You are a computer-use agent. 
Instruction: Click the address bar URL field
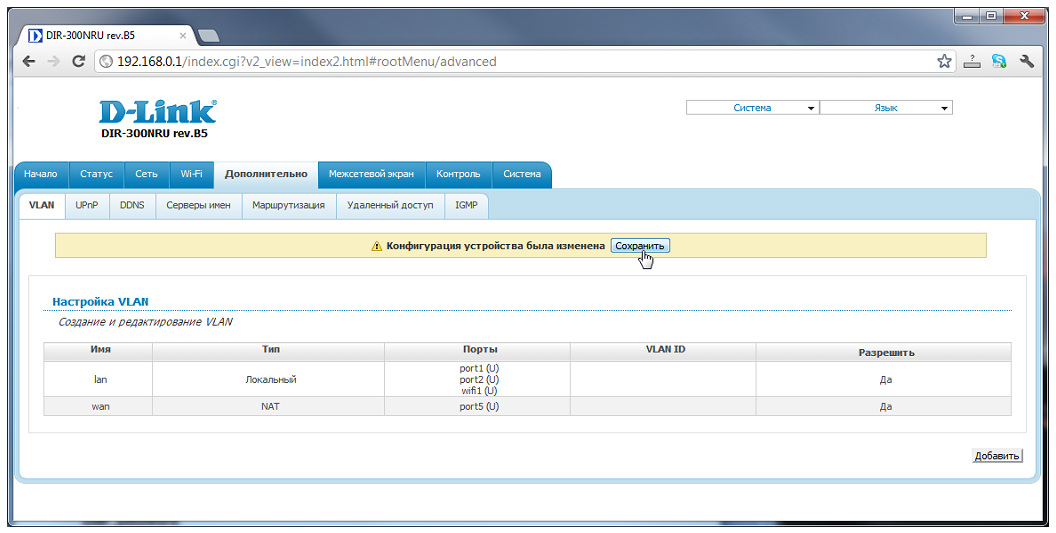coord(500,61)
